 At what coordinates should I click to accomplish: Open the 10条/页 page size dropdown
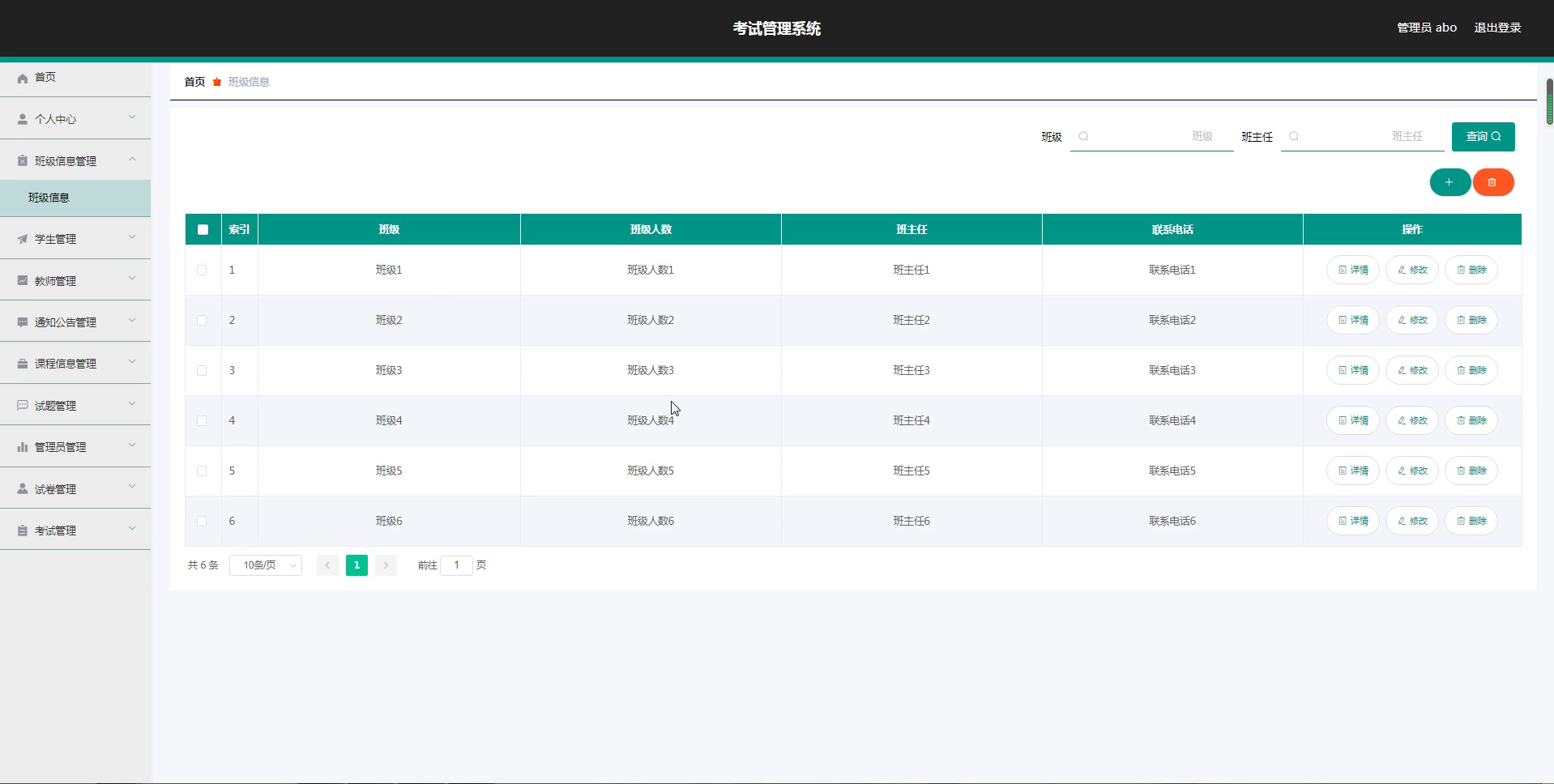tap(266, 565)
